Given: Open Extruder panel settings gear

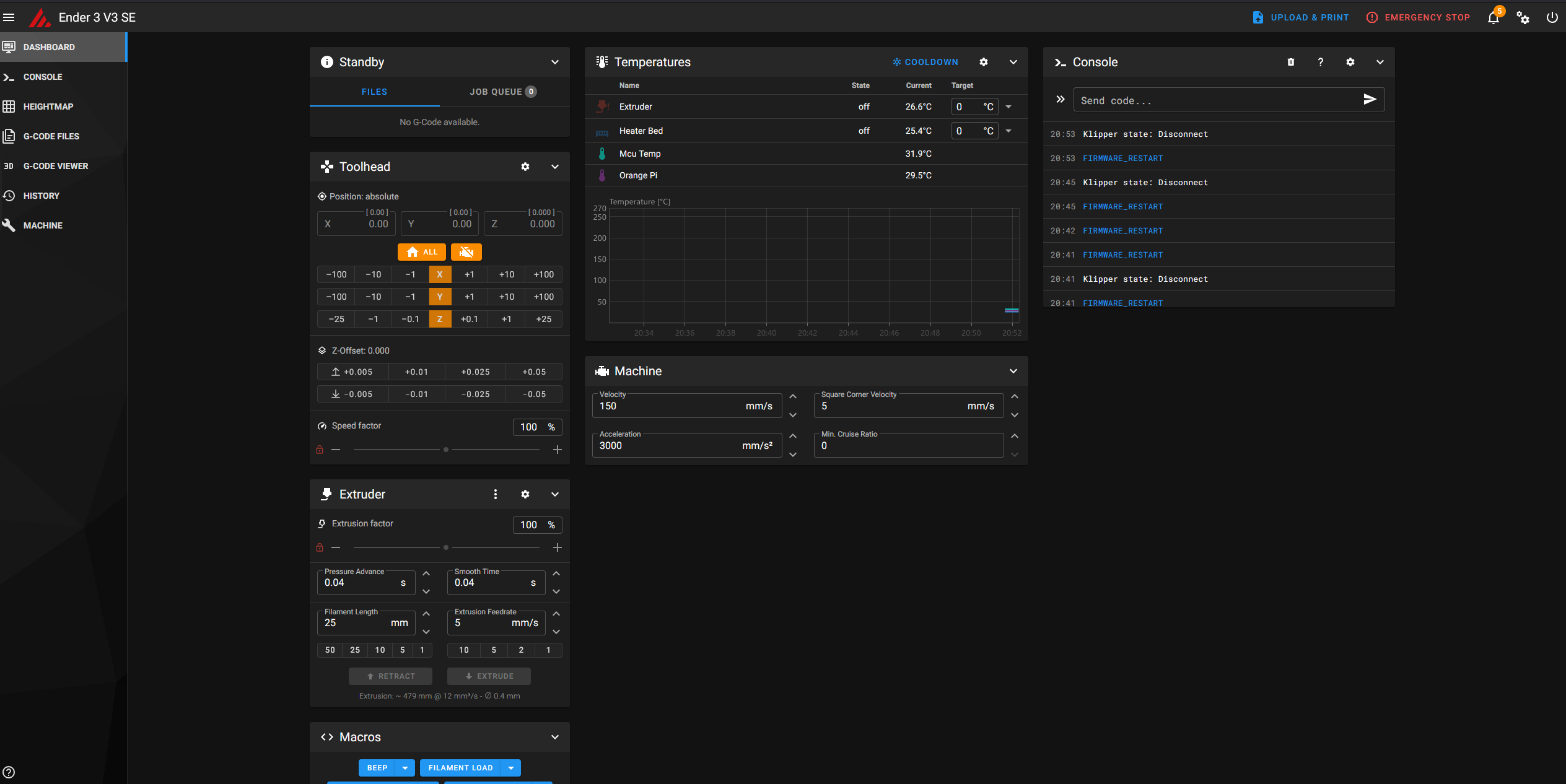Looking at the screenshot, I should [525, 494].
